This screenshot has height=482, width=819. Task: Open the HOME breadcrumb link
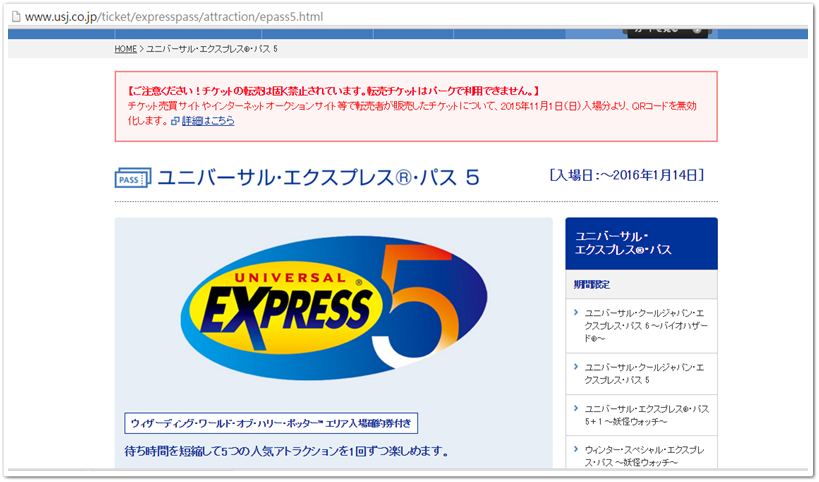(125, 49)
